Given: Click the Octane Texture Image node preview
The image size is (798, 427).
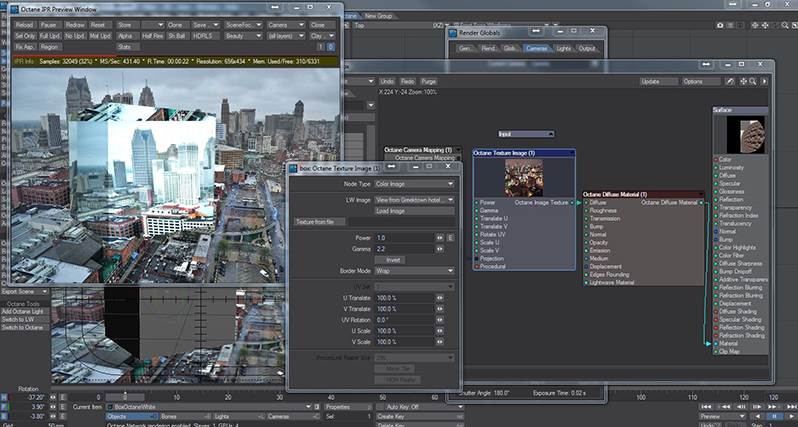Looking at the screenshot, I should click(524, 177).
